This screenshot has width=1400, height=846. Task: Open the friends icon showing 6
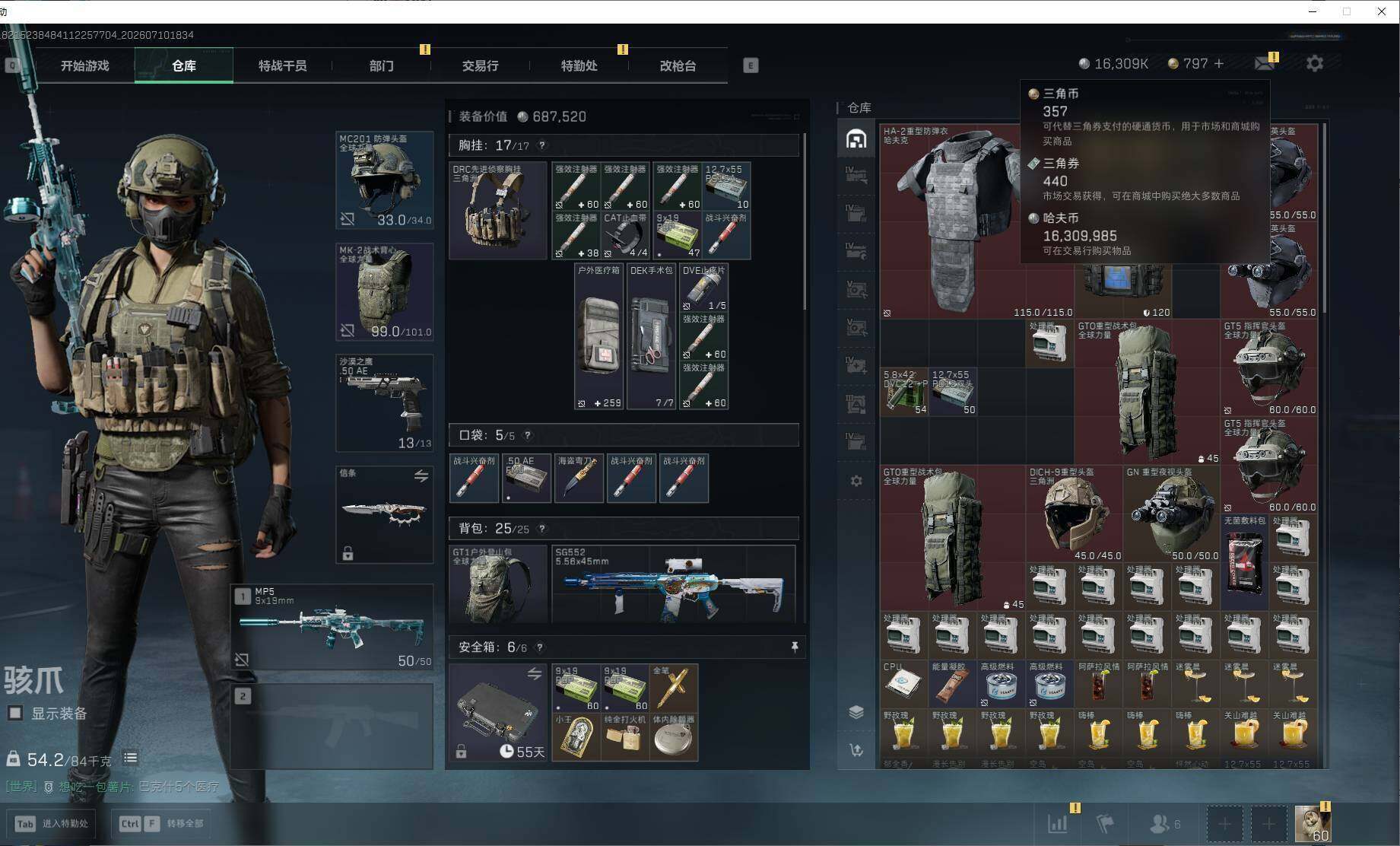[x=1164, y=823]
